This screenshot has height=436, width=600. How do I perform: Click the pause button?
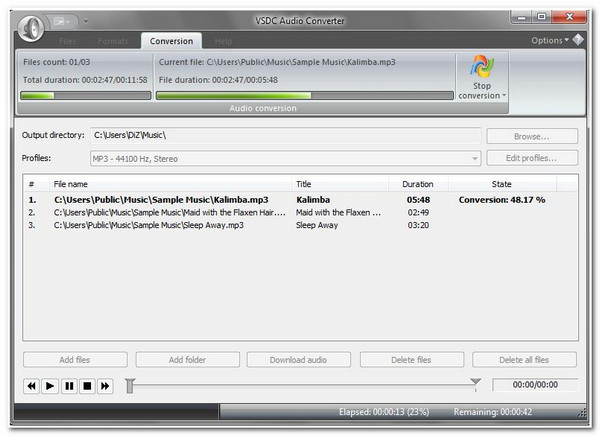tap(69, 386)
